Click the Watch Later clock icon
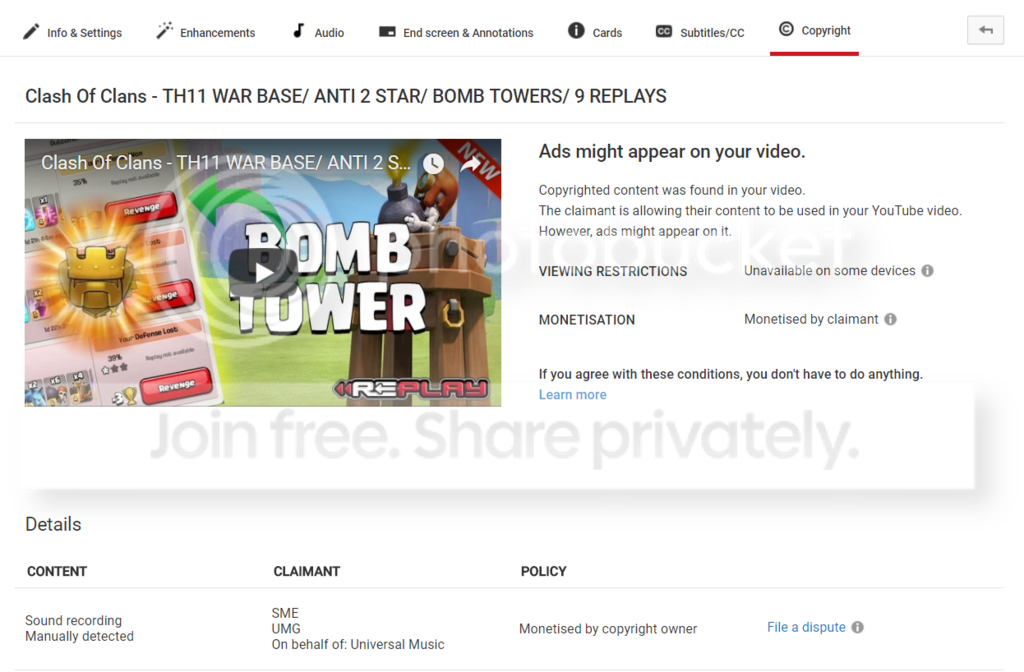This screenshot has width=1024, height=672. coord(432,163)
